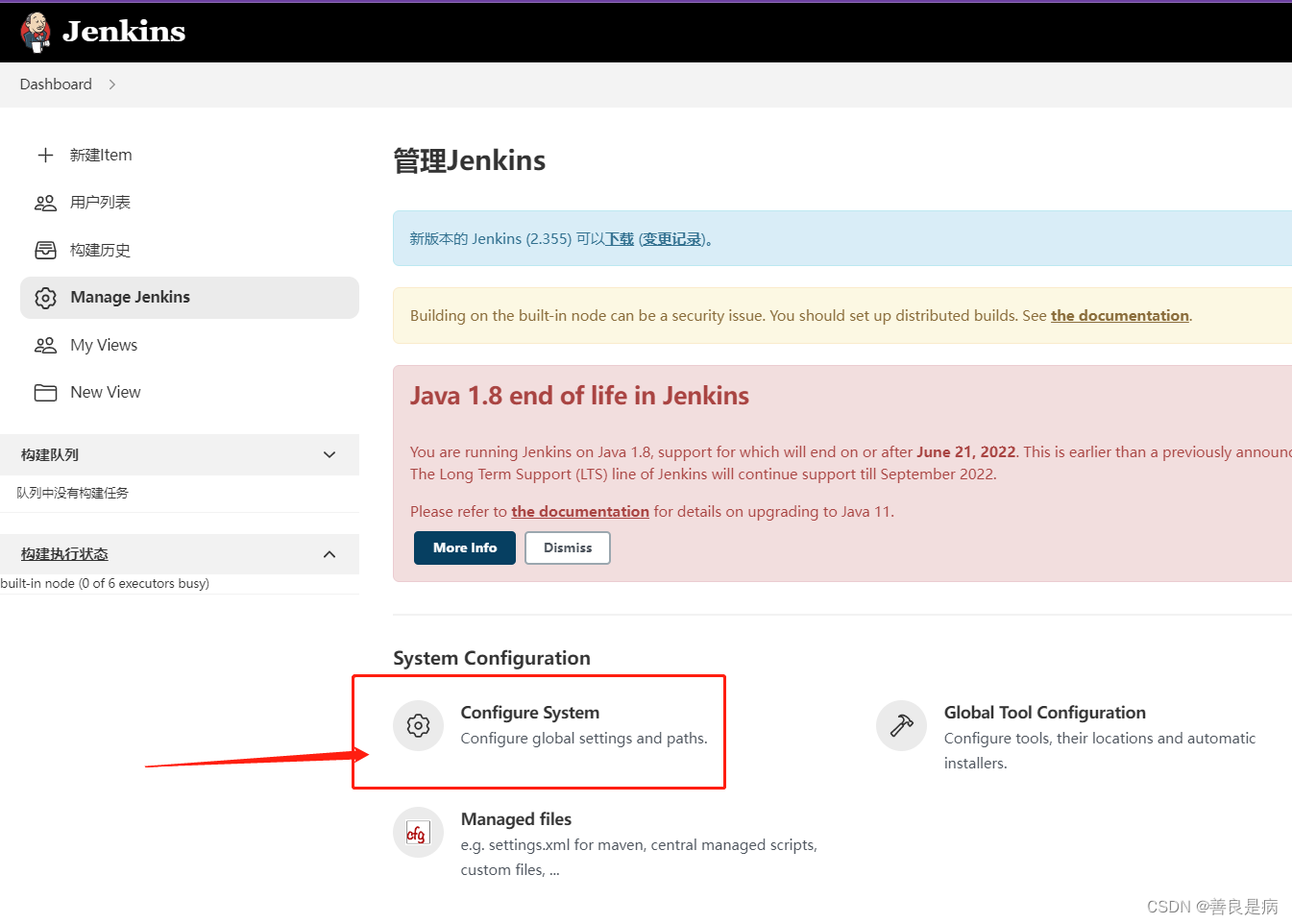Dismiss the Java 1.8 warning
The height and width of the screenshot is (924, 1292).
click(568, 547)
